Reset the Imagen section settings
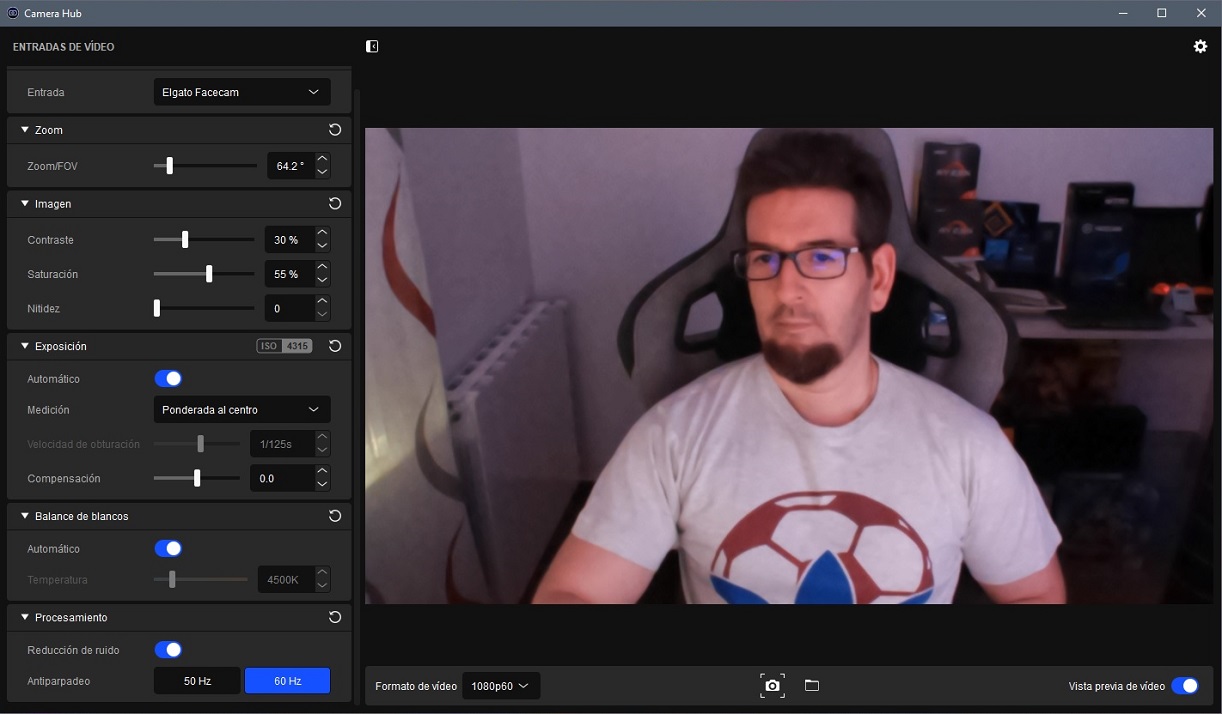The image size is (1222, 714). click(x=335, y=204)
